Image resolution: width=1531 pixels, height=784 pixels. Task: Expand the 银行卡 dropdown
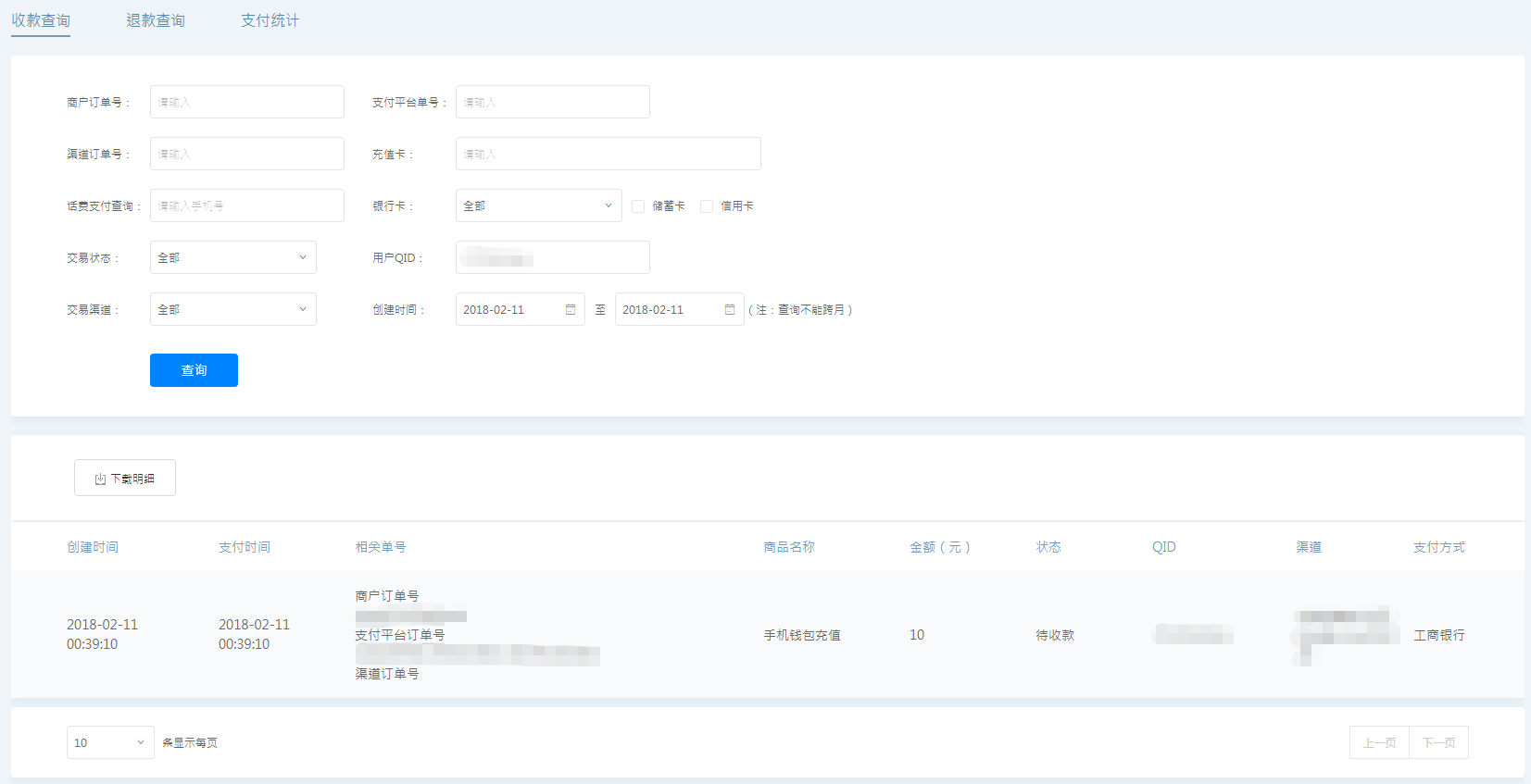pyautogui.click(x=538, y=205)
